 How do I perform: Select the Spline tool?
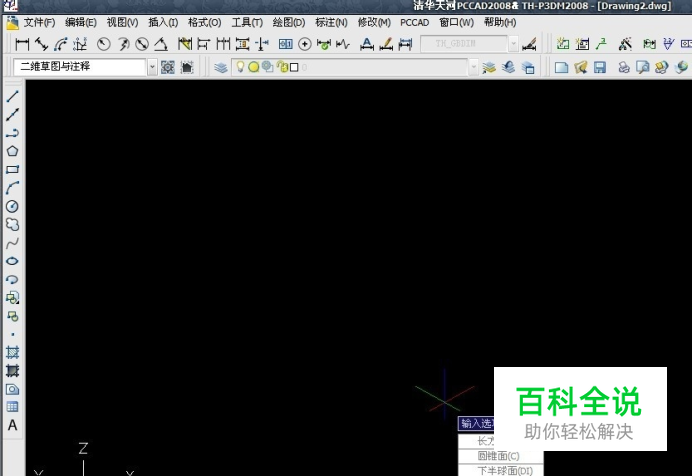click(x=12, y=243)
